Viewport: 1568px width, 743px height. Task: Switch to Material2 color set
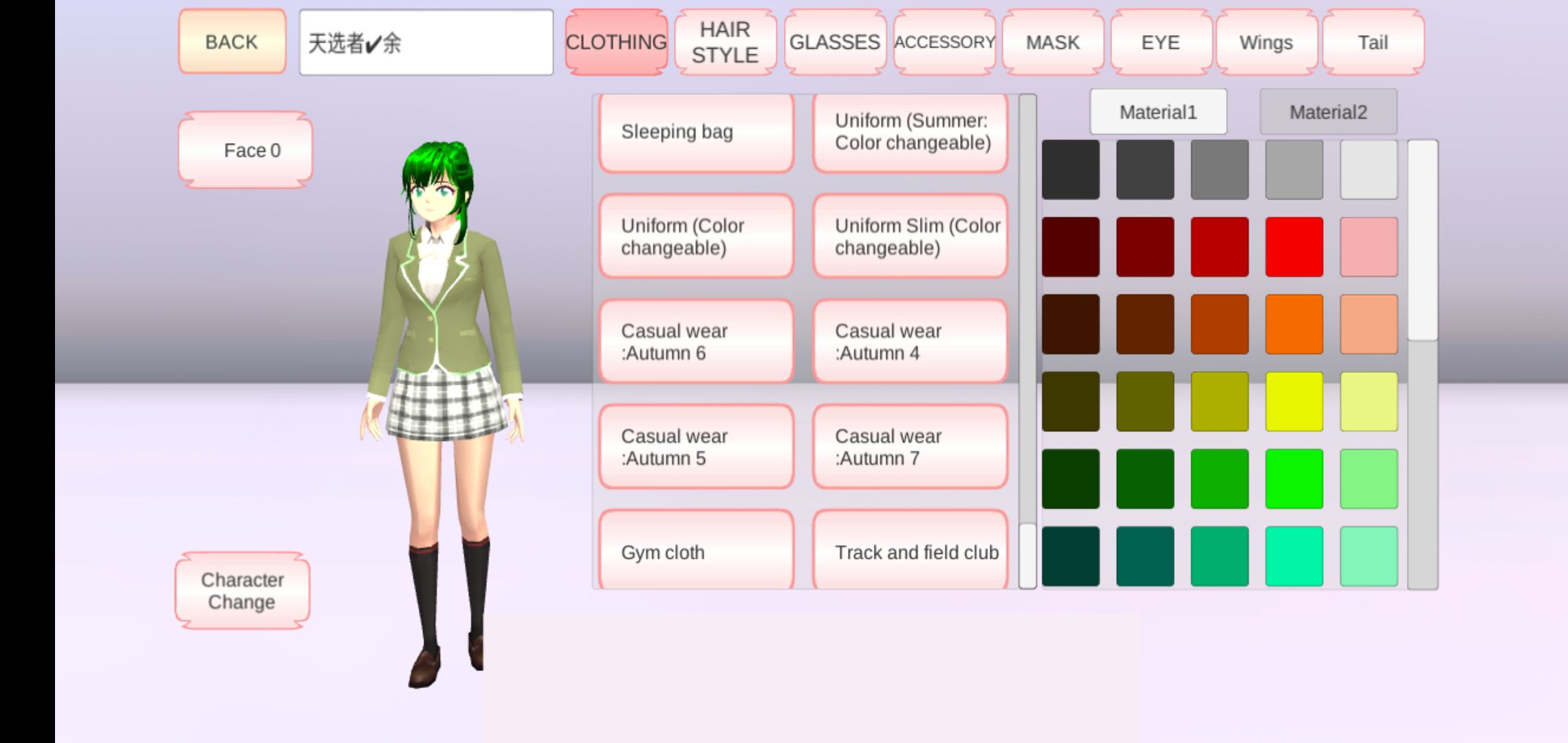click(1328, 112)
